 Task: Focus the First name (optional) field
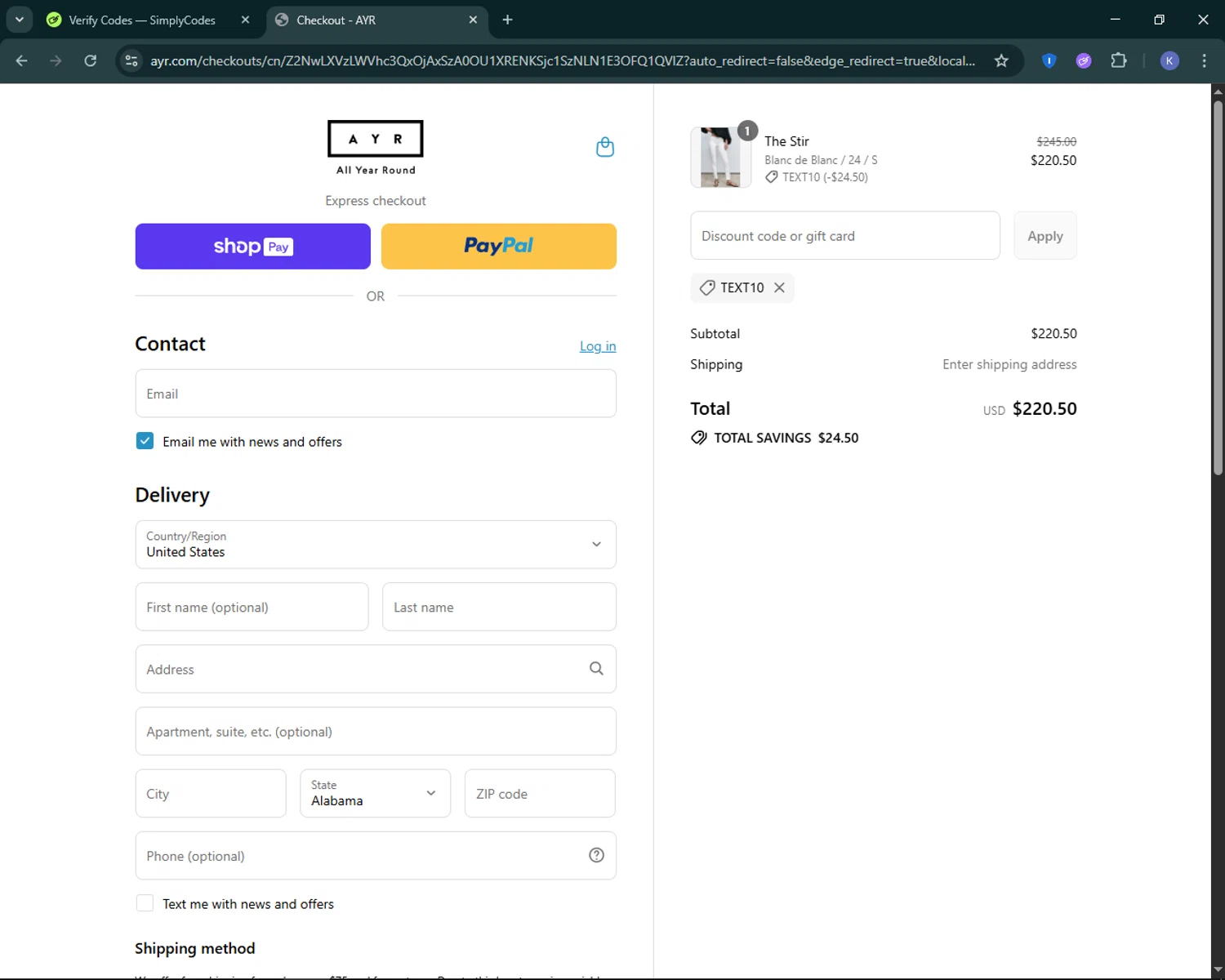(252, 607)
